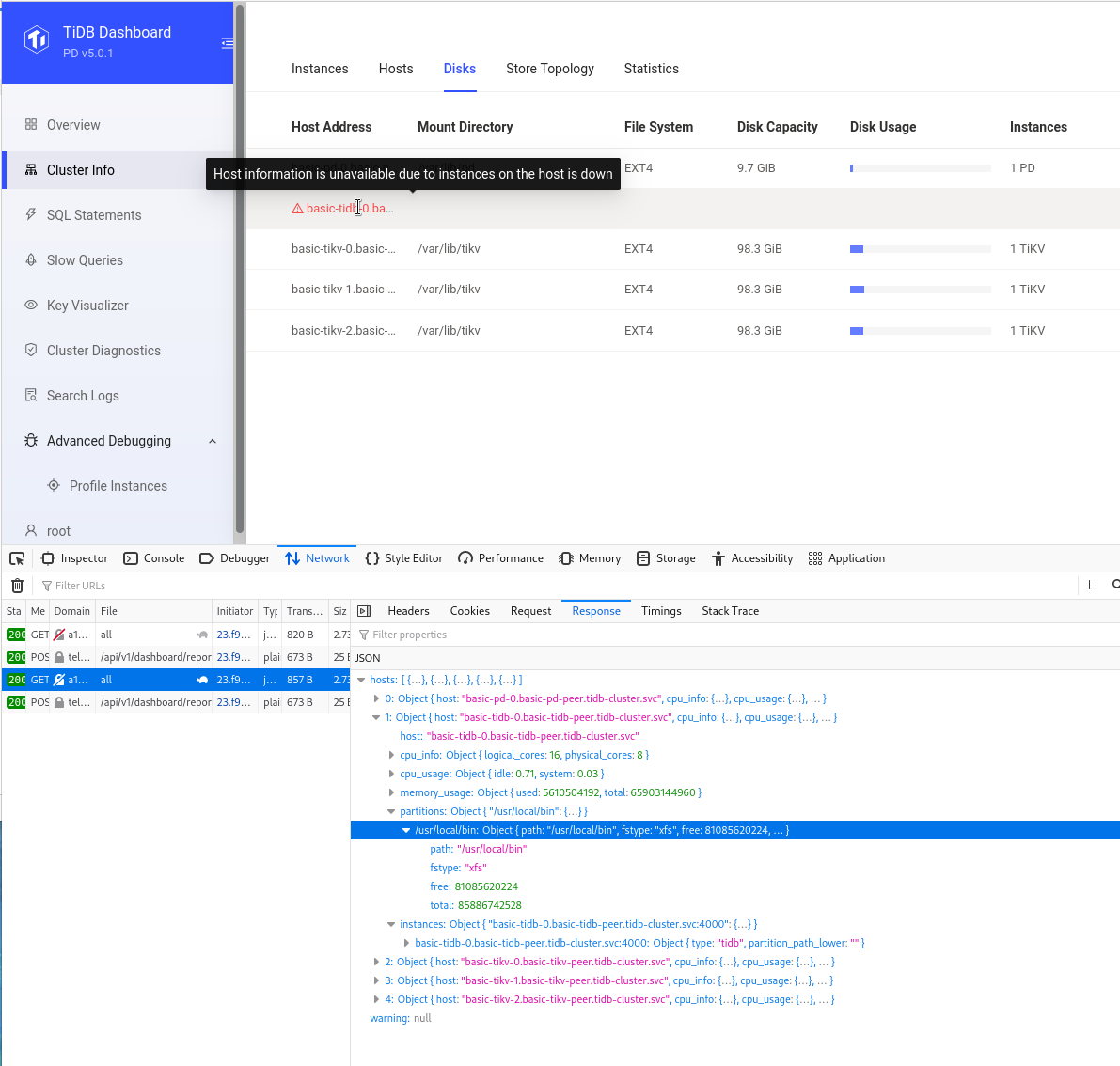Collapse the hosts array in JSON response
1120x1066 pixels.
(361, 681)
